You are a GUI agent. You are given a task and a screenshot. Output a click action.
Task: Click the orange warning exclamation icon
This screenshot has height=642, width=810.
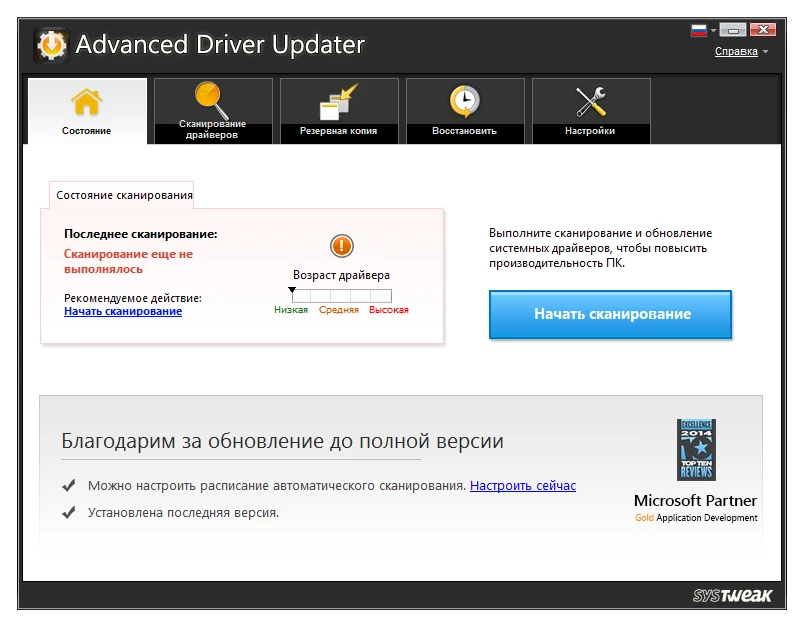pyautogui.click(x=341, y=246)
